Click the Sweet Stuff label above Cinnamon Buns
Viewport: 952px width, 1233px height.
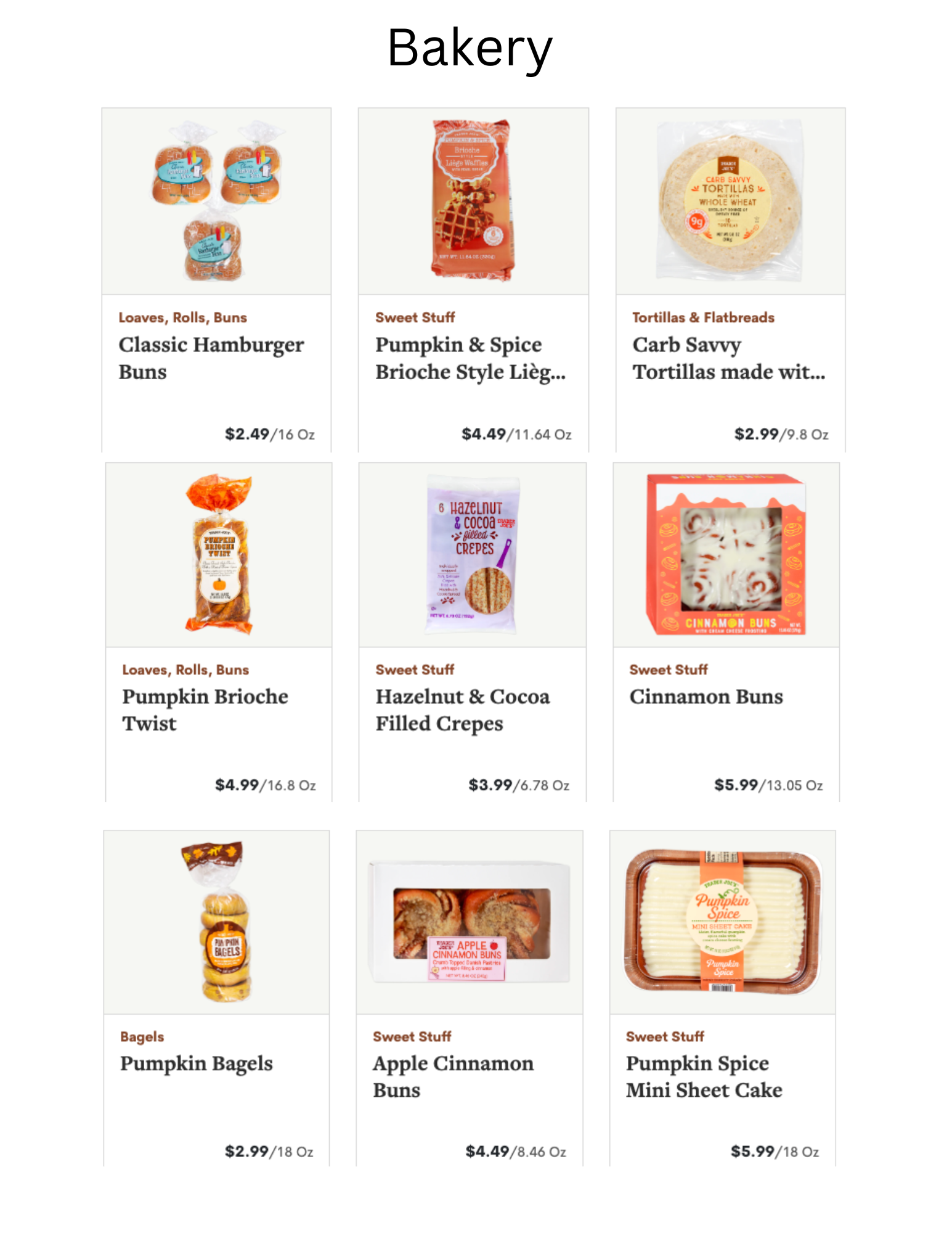click(x=669, y=670)
